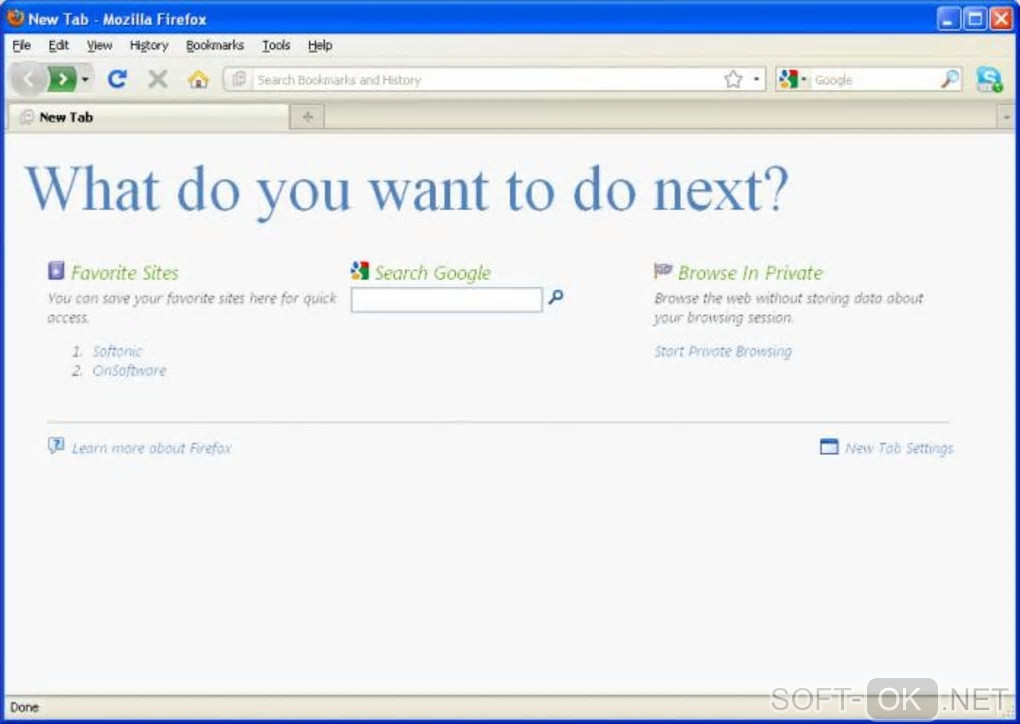
Task: Click the Browse In Private heading
Action: (x=751, y=273)
